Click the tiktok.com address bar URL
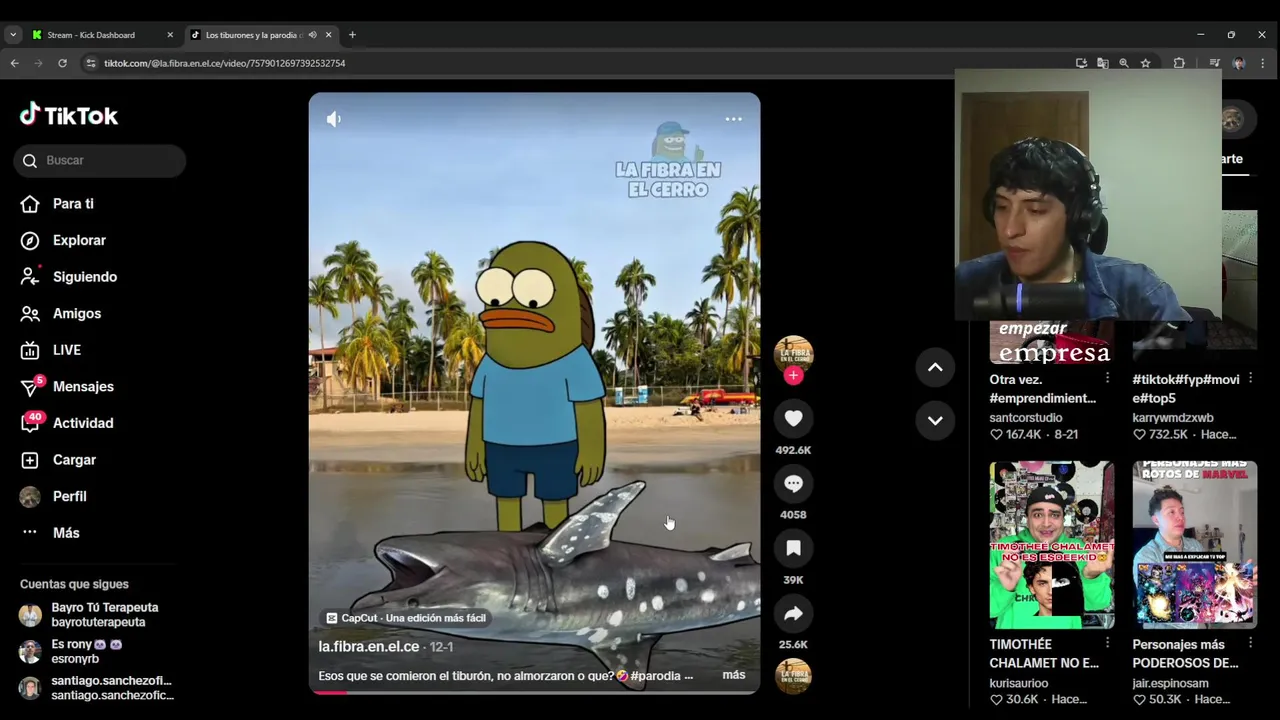This screenshot has height=720, width=1280. (225, 63)
